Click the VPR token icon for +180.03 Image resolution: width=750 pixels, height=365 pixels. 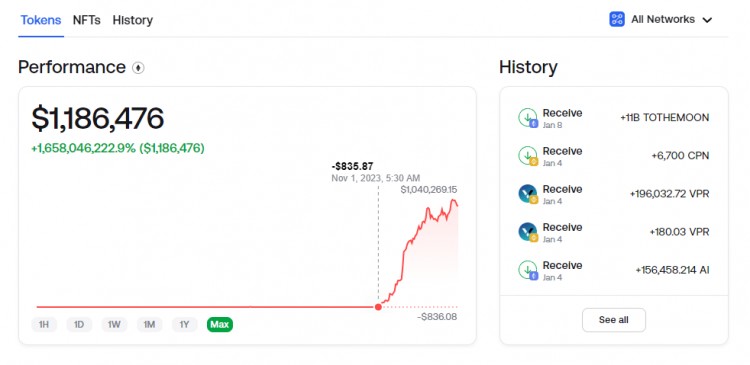pyautogui.click(x=528, y=232)
